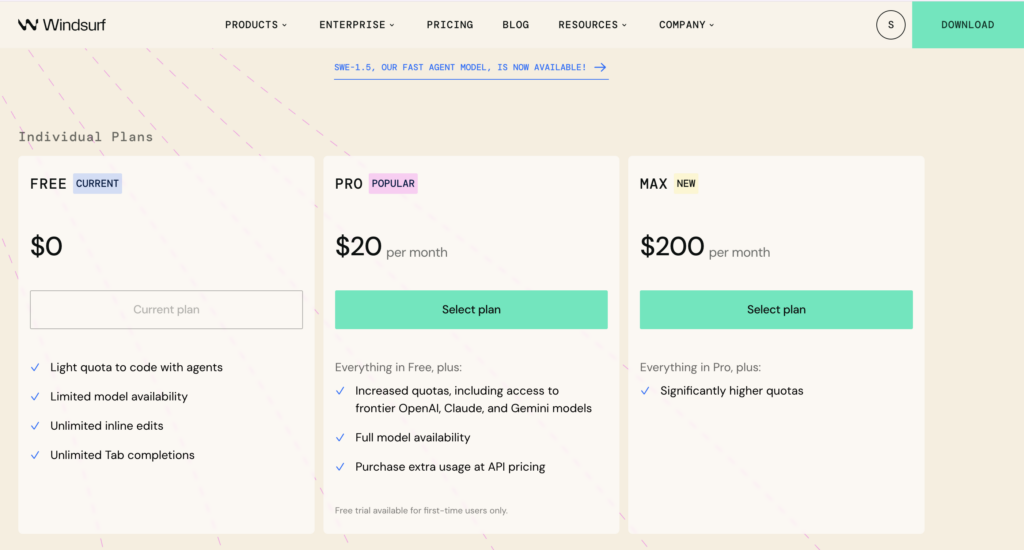
Task: Go to the Pricing page
Action: [450, 25]
